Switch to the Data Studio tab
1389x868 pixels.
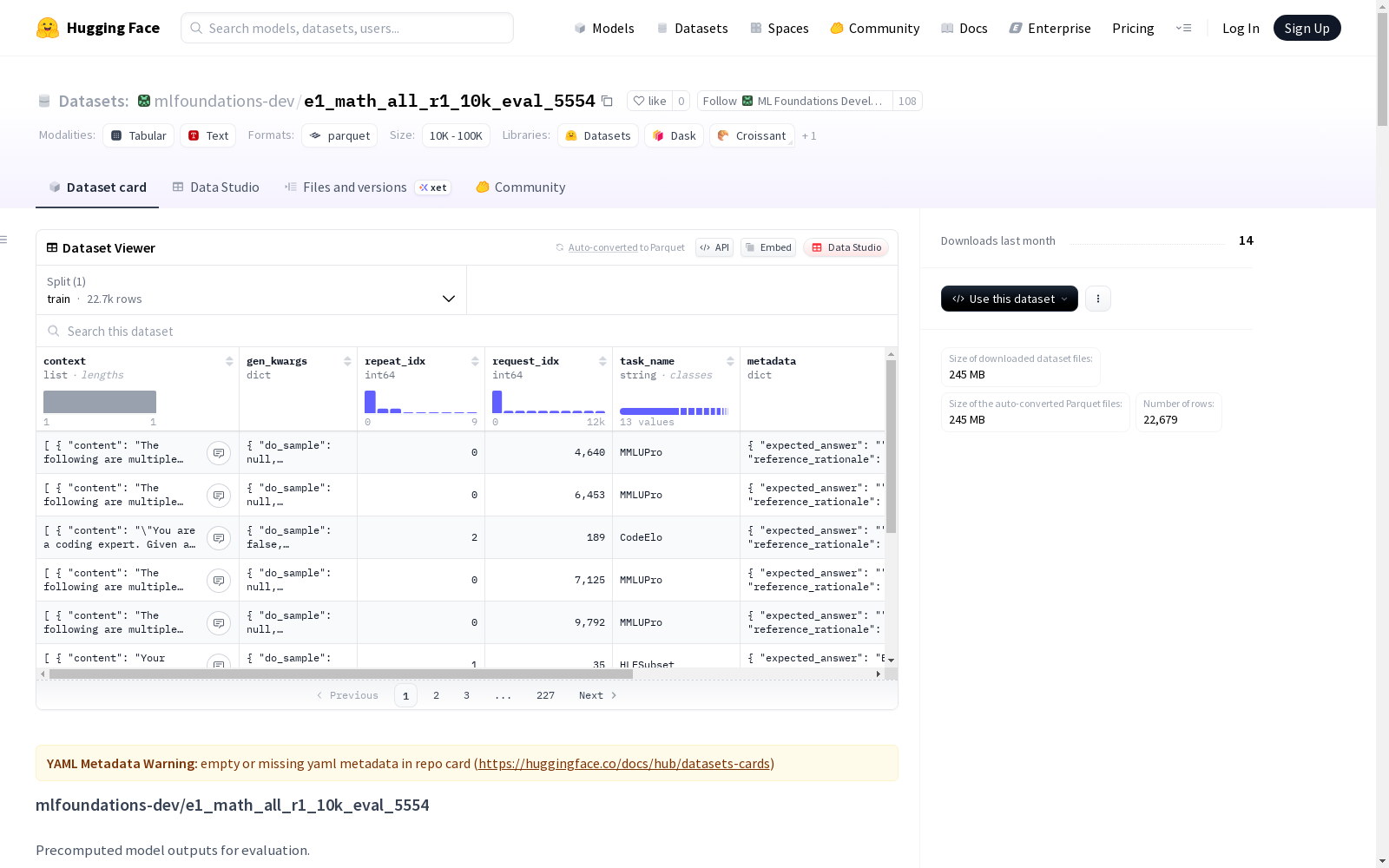215,187
